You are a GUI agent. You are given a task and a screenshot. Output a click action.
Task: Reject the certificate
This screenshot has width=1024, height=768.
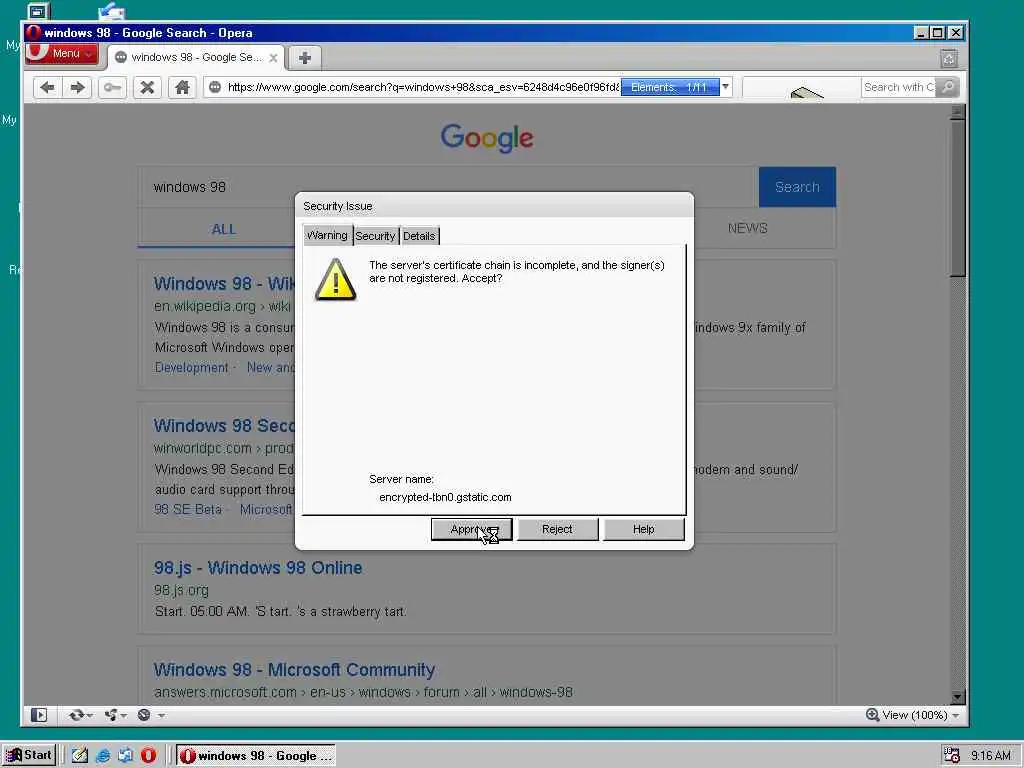[557, 529]
